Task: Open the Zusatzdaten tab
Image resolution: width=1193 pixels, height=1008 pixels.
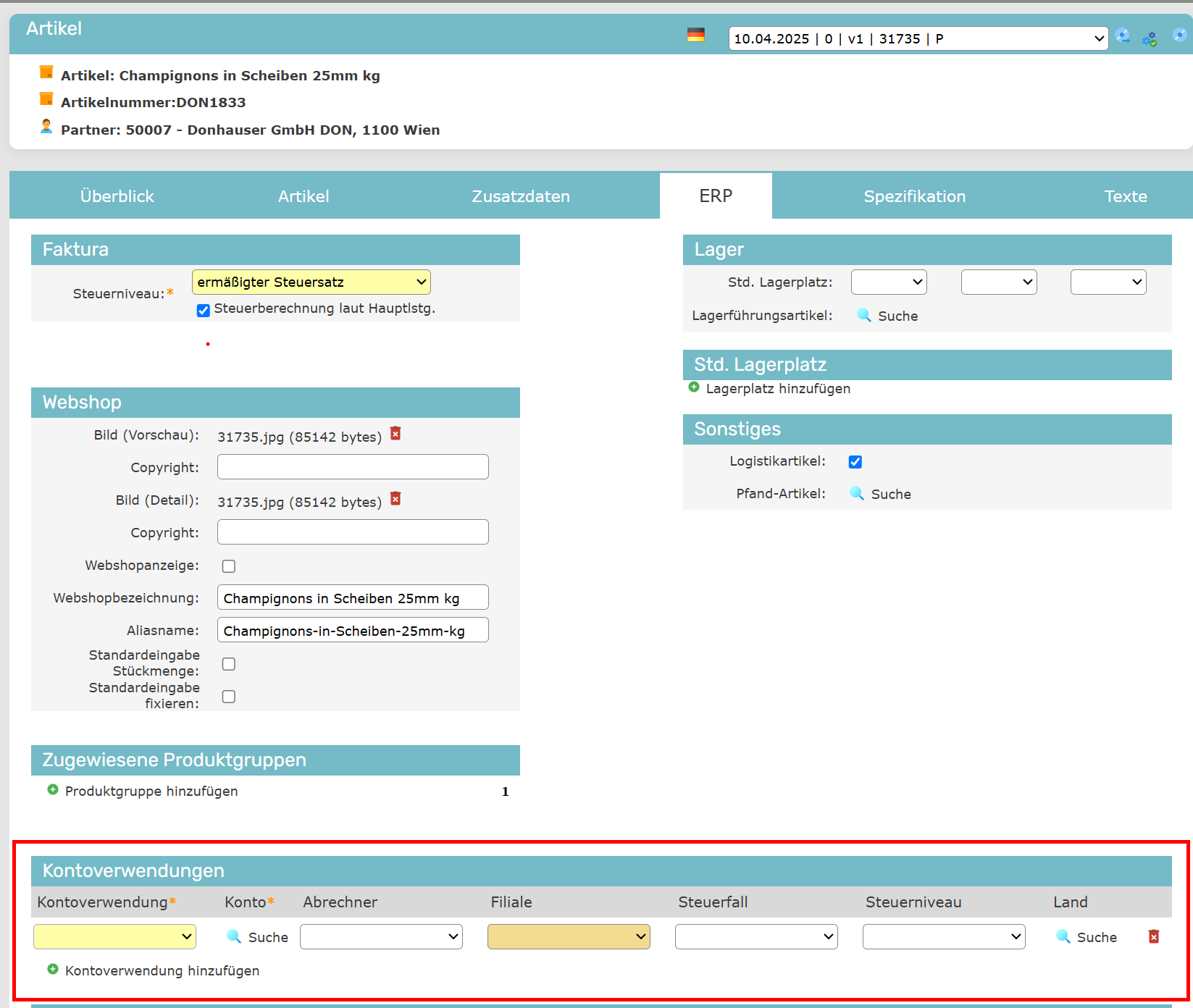Action: [521, 196]
